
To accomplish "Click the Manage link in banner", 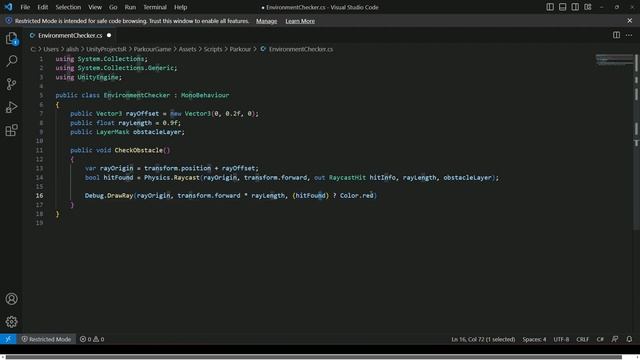I will [x=267, y=21].
